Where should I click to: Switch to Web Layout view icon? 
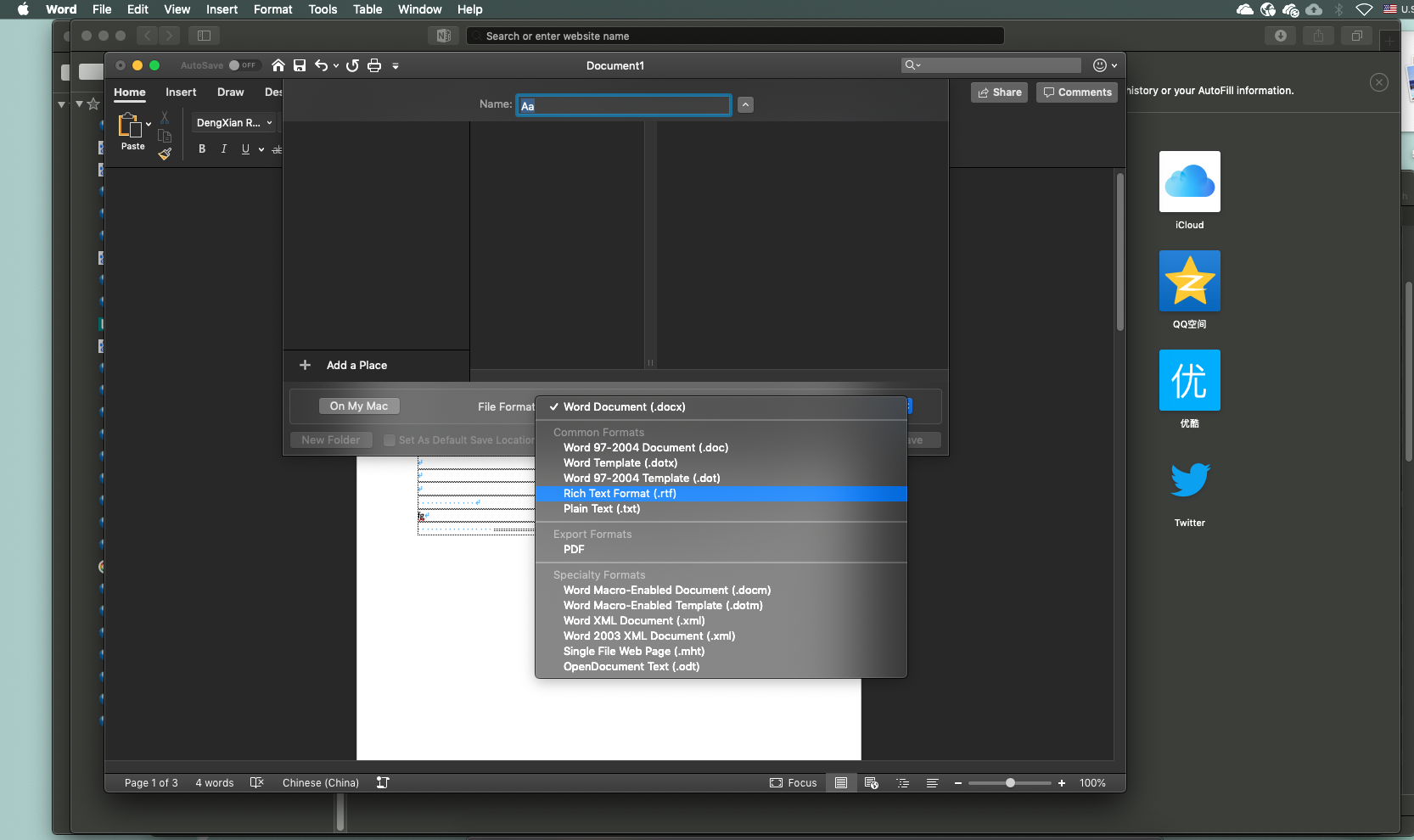[871, 783]
